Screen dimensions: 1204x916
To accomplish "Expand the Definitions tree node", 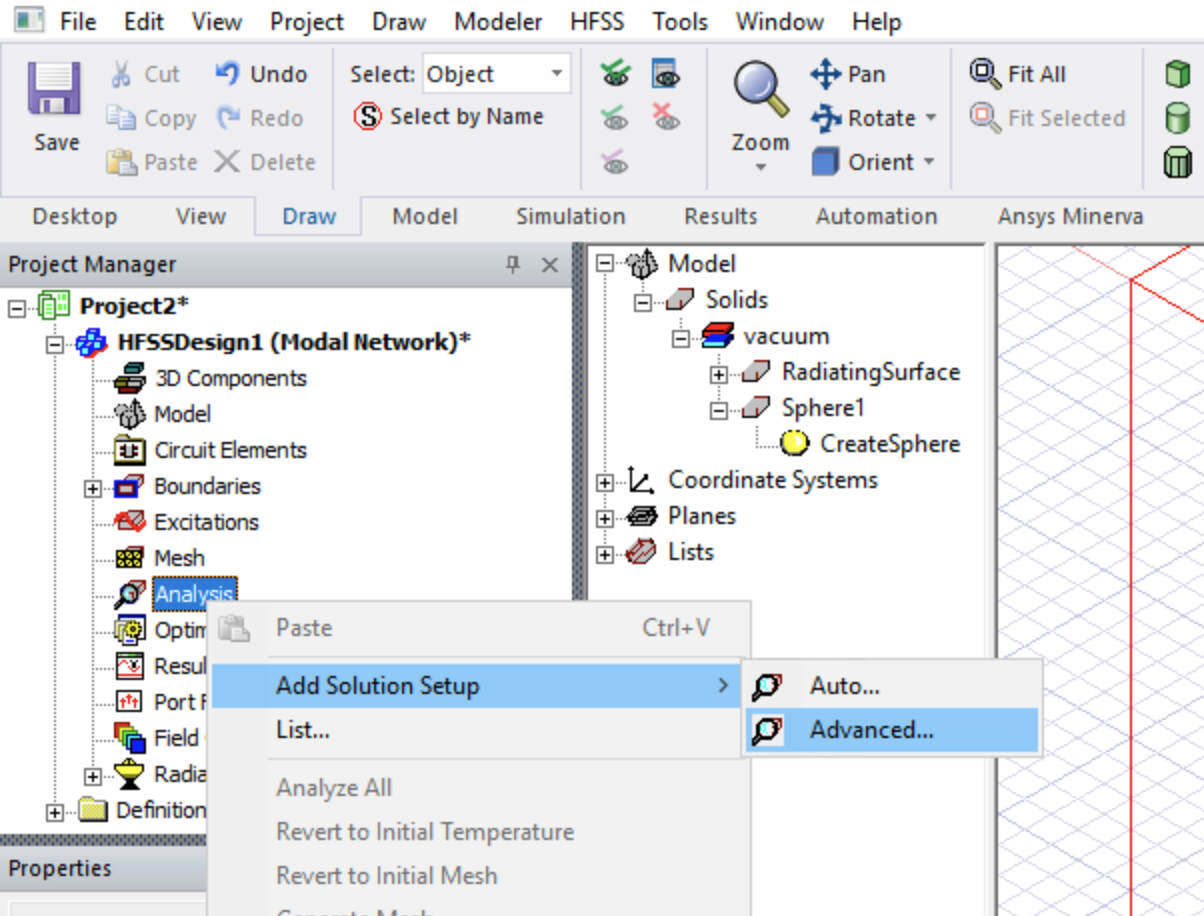I will pyautogui.click(x=55, y=811).
